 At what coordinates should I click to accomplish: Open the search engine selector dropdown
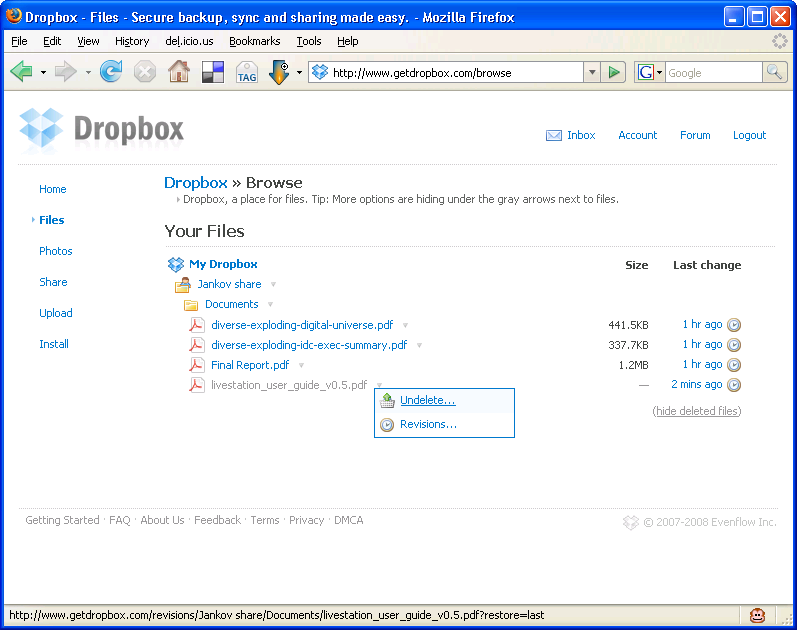click(x=659, y=72)
